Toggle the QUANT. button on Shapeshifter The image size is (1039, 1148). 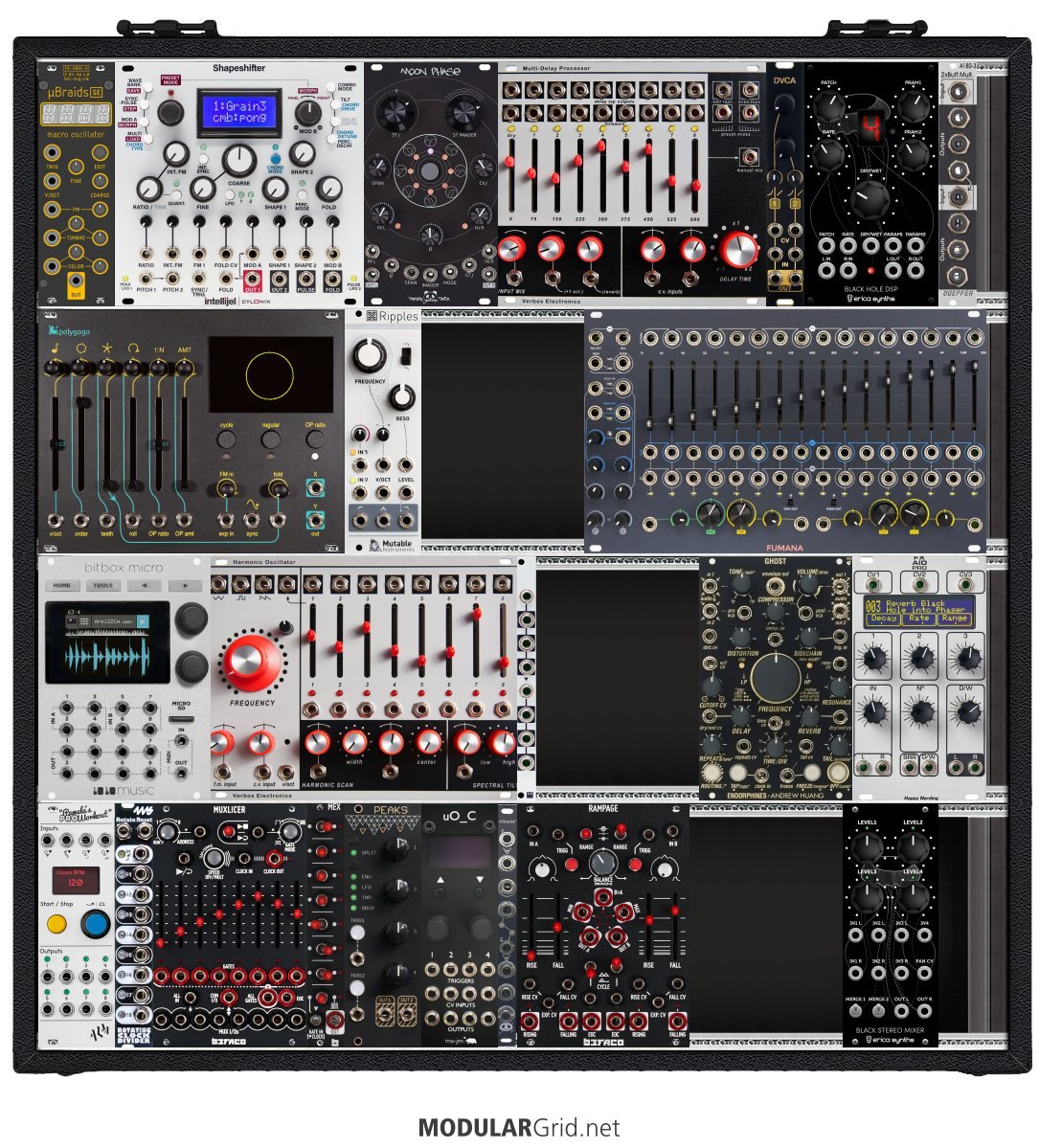176,194
